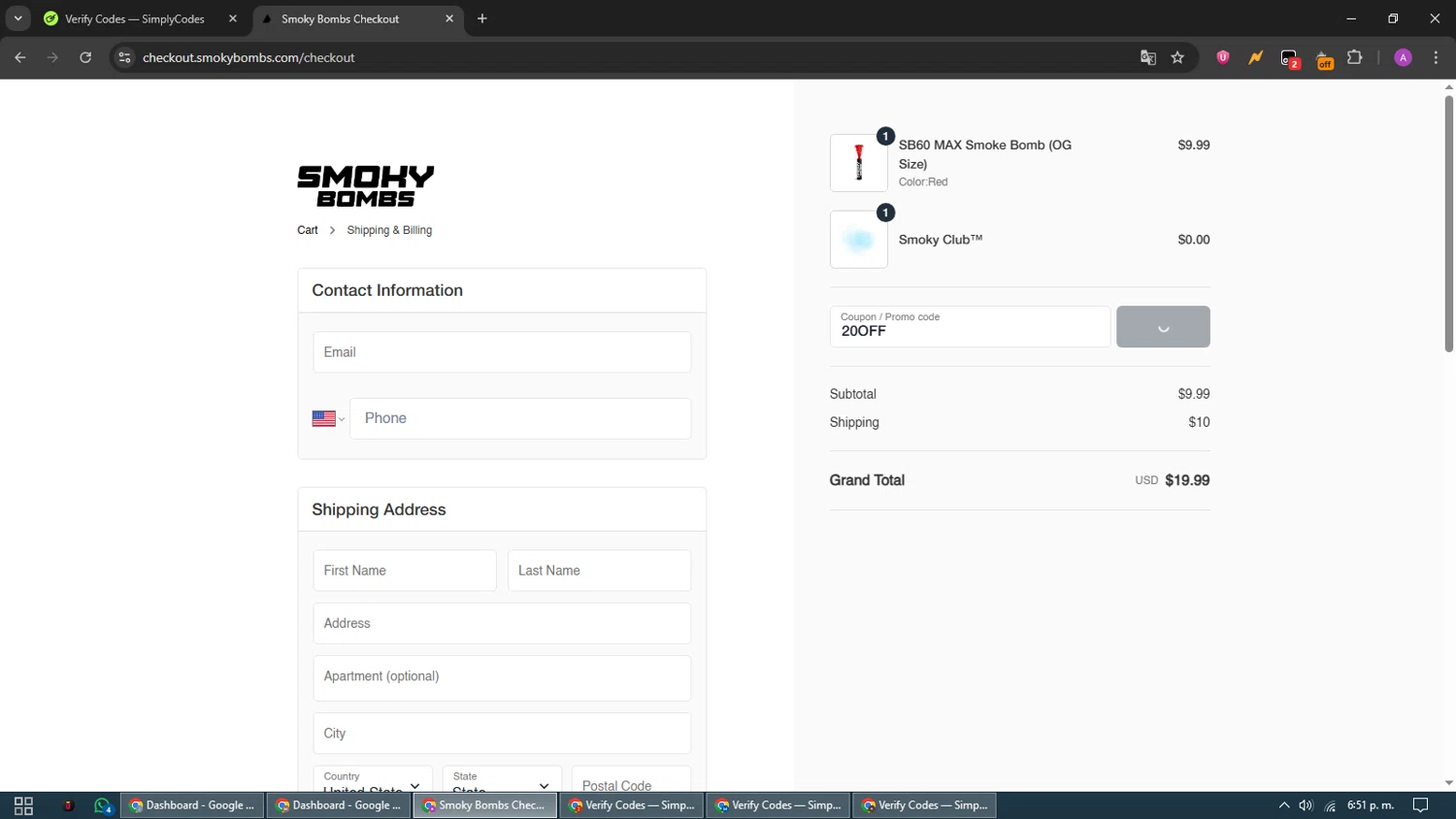Open the orange basket extension marked off
The width and height of the screenshot is (1456, 819).
pos(1324,59)
